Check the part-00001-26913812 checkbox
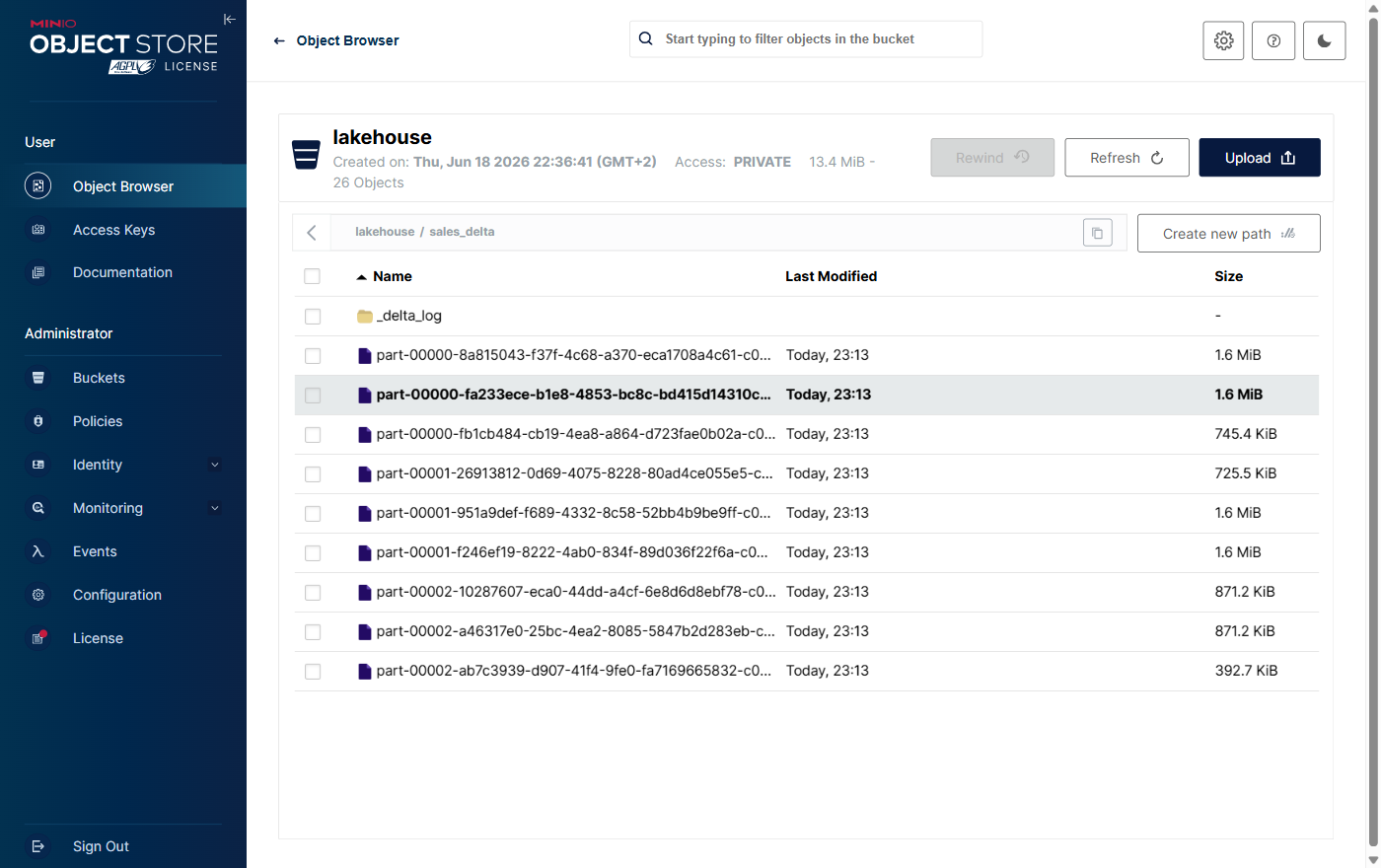1381x868 pixels. pos(313,474)
